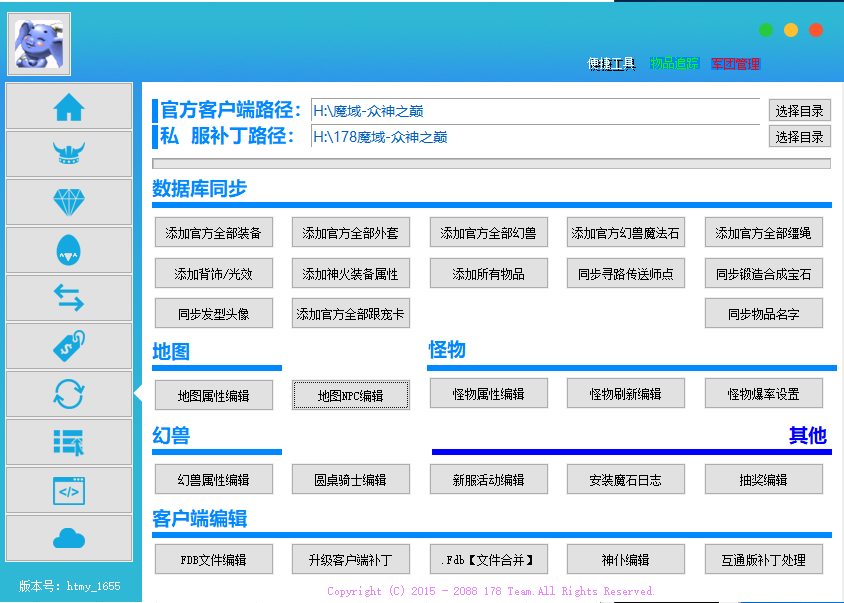Select the diamond icon in sidebar
The height and width of the screenshot is (603, 844).
(x=69, y=202)
